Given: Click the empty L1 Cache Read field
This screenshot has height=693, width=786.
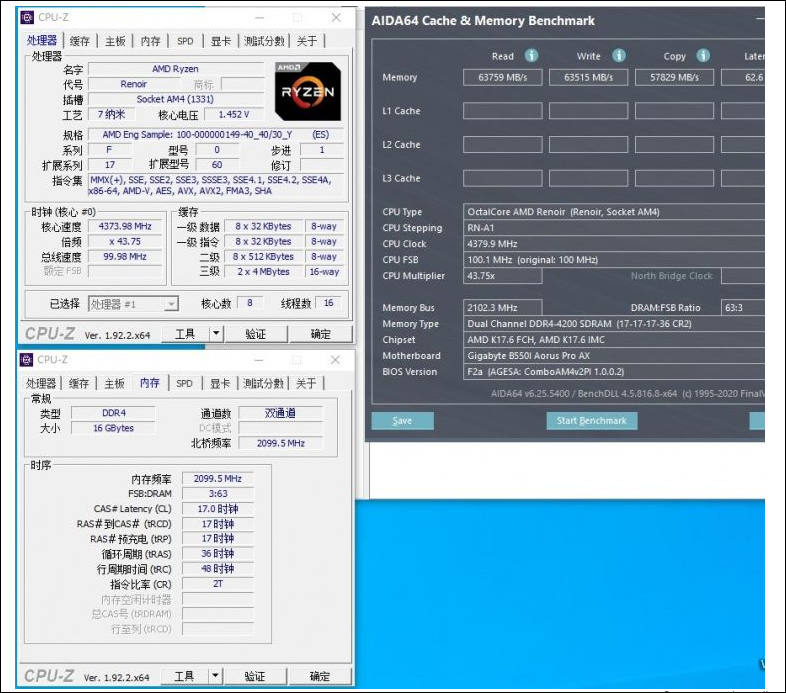Looking at the screenshot, I should tap(502, 111).
